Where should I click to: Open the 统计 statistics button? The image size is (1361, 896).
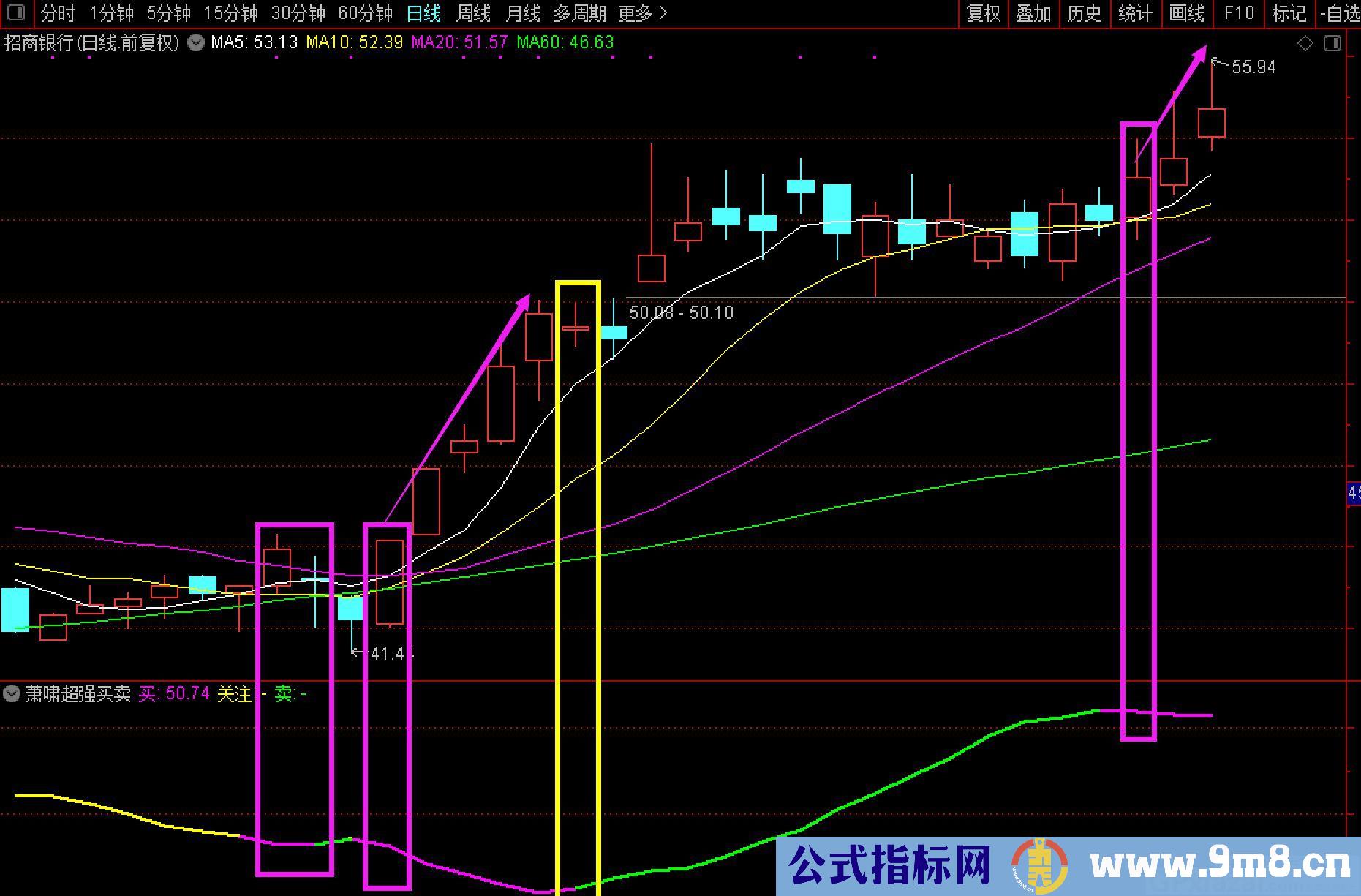pyautogui.click(x=1135, y=13)
